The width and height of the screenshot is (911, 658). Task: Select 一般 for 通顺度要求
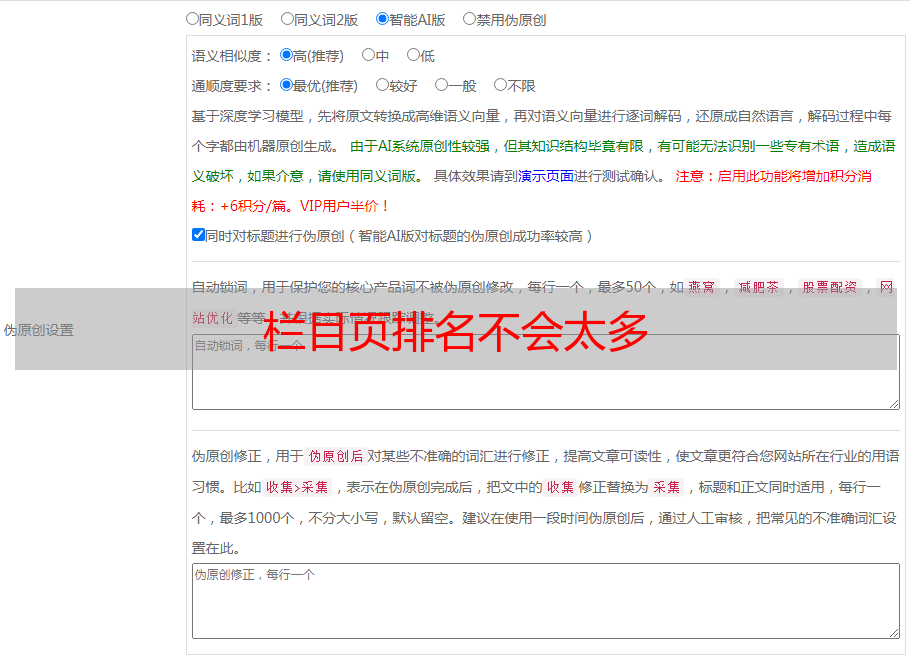(441, 86)
